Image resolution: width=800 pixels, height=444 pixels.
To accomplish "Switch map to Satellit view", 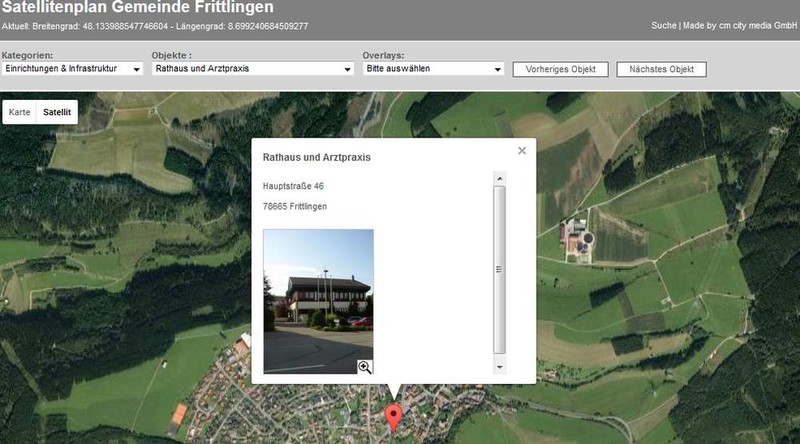I will 57,112.
